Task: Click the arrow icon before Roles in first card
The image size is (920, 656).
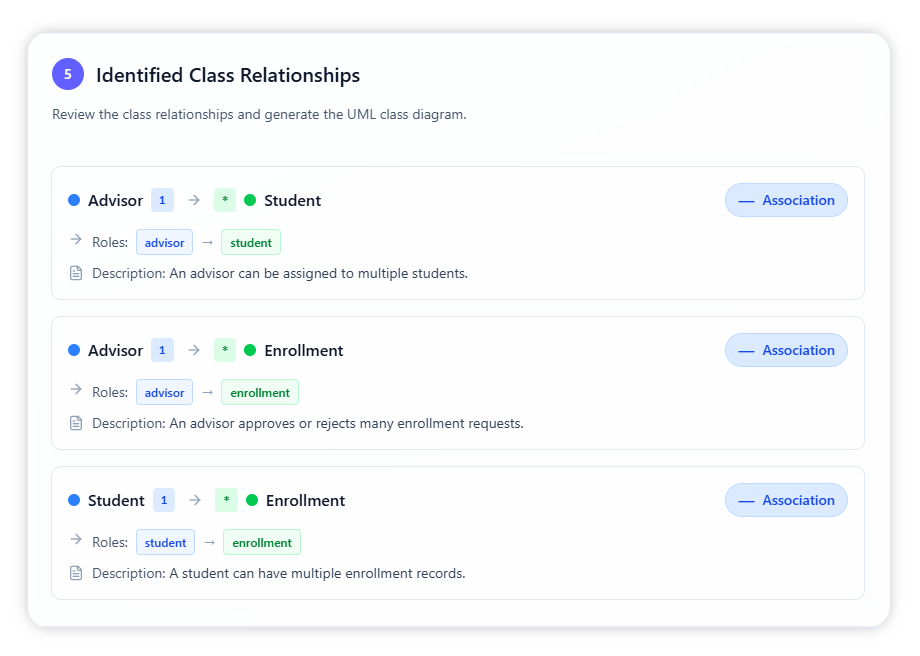Action: [76, 240]
